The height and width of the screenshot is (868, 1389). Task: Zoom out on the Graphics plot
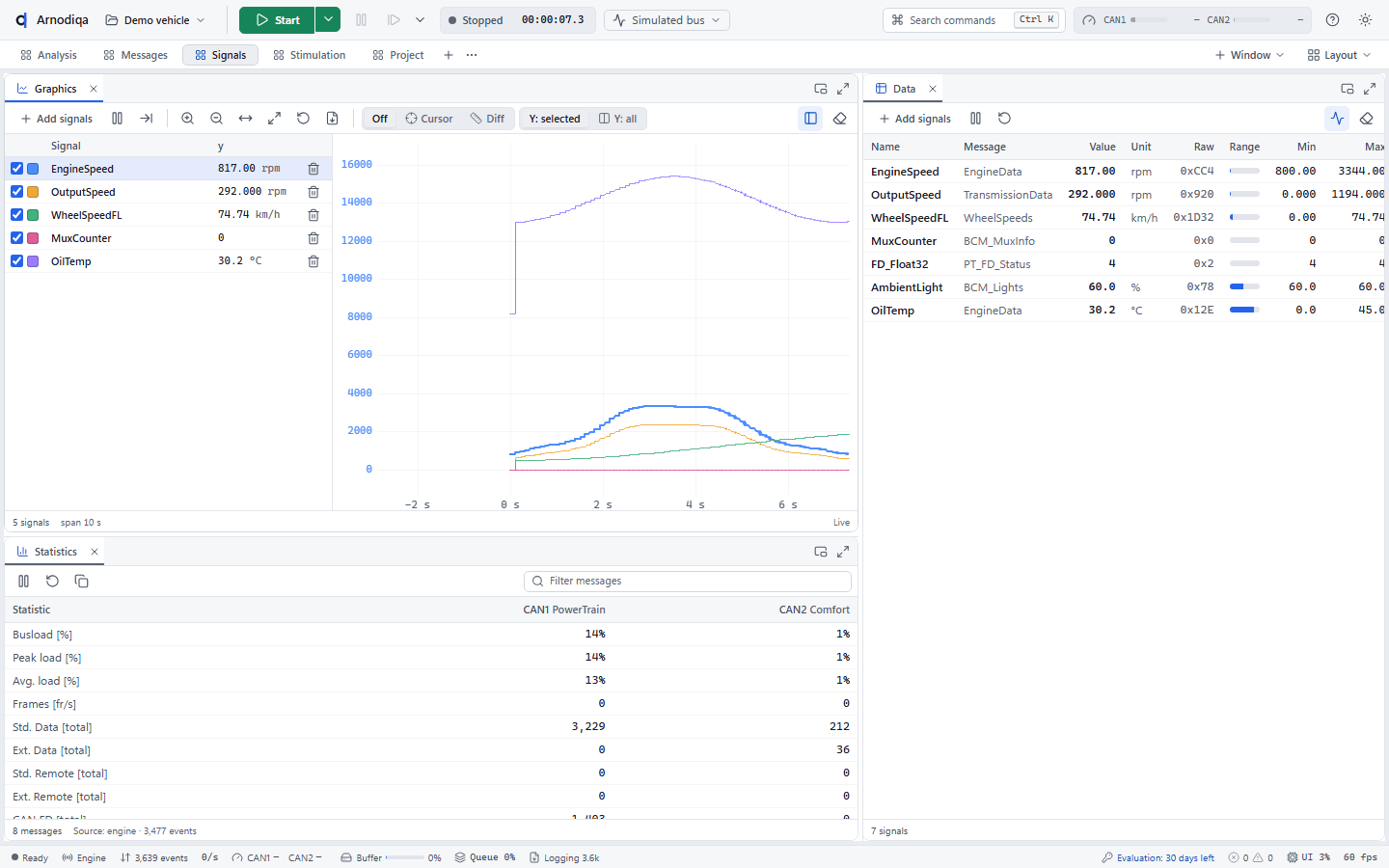click(x=217, y=119)
